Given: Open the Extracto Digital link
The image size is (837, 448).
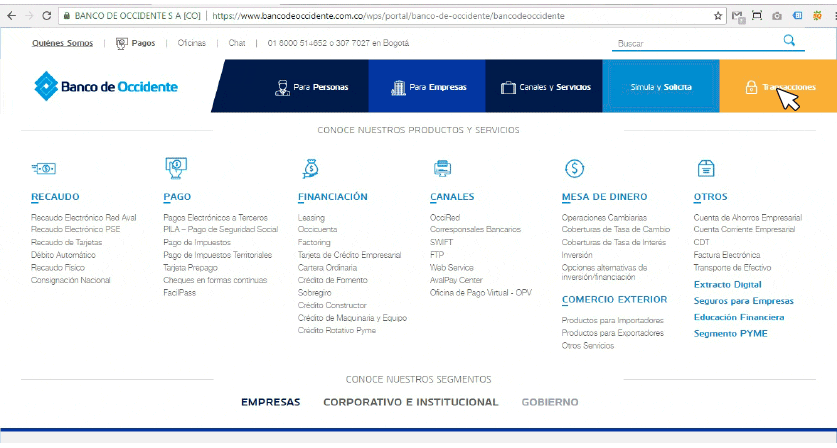Looking at the screenshot, I should tap(728, 285).
